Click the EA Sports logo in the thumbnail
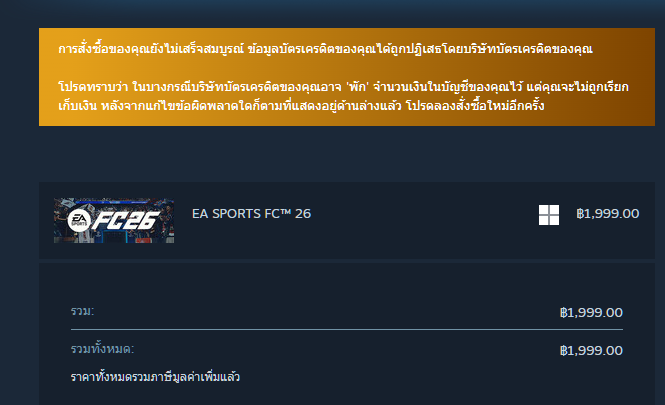 (x=79, y=220)
